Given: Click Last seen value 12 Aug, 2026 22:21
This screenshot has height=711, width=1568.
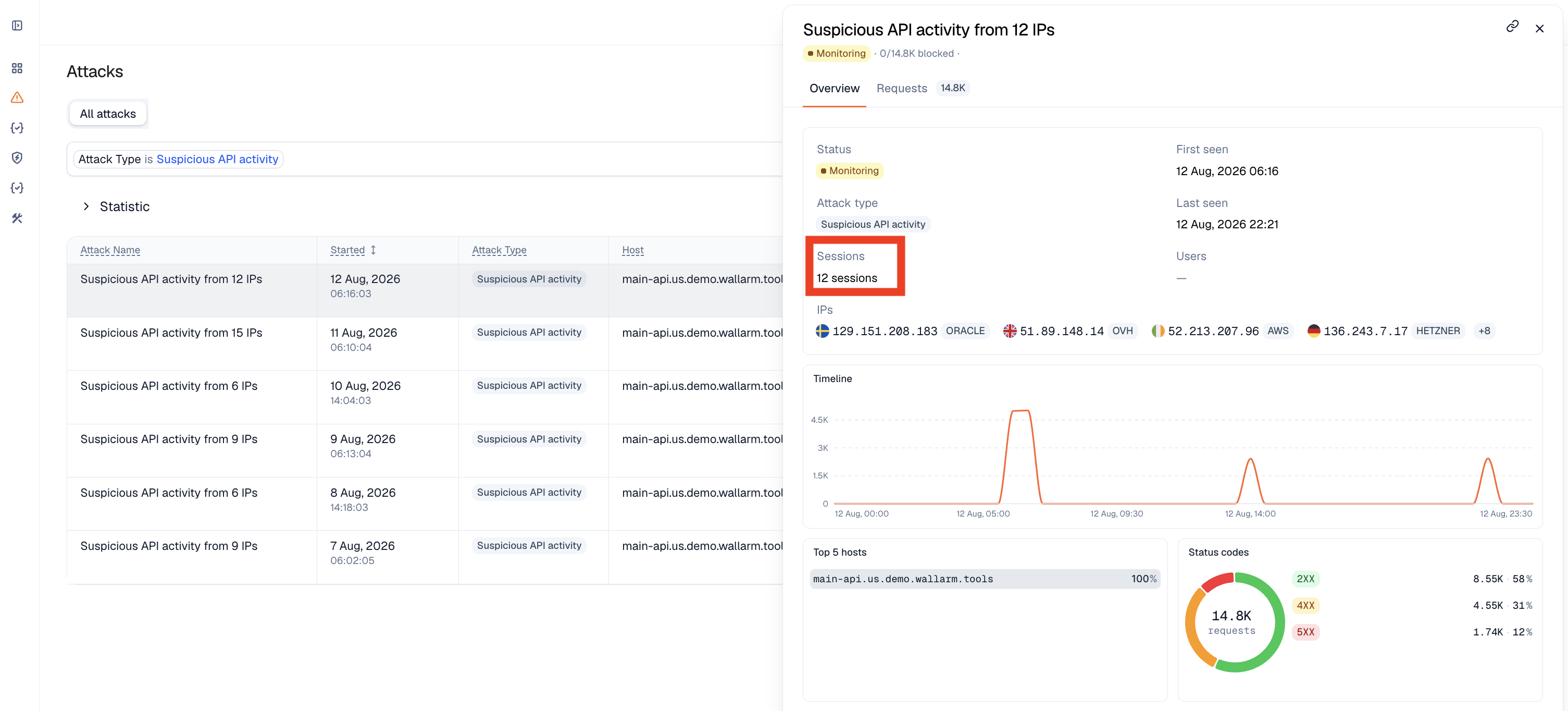Looking at the screenshot, I should pos(1227,225).
